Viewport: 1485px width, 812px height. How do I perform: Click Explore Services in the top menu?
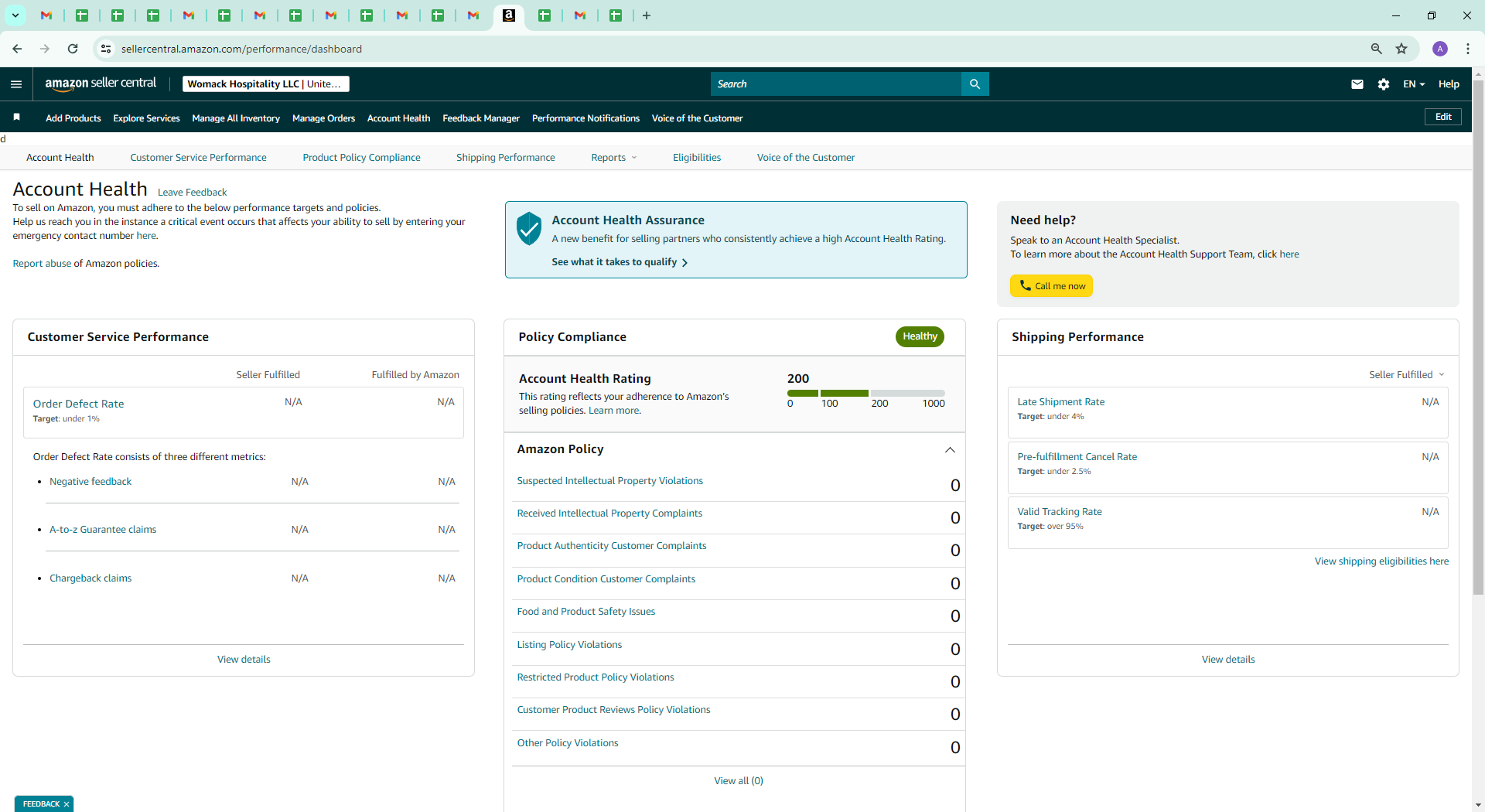(146, 118)
